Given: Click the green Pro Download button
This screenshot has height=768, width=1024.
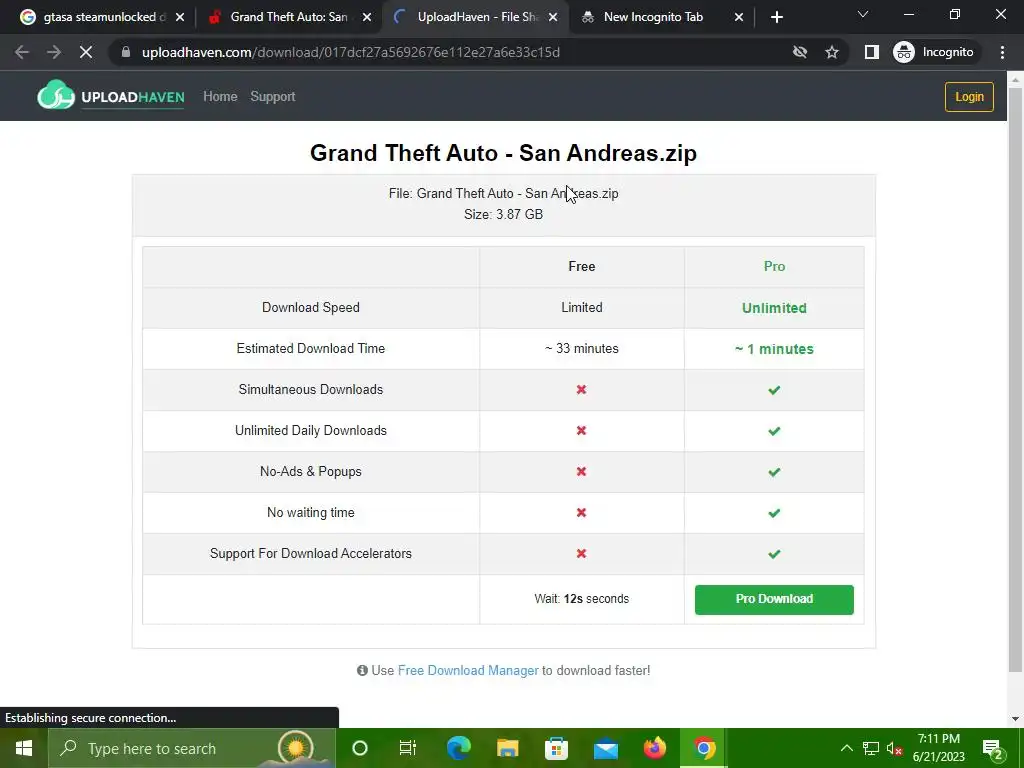Looking at the screenshot, I should point(774,600).
